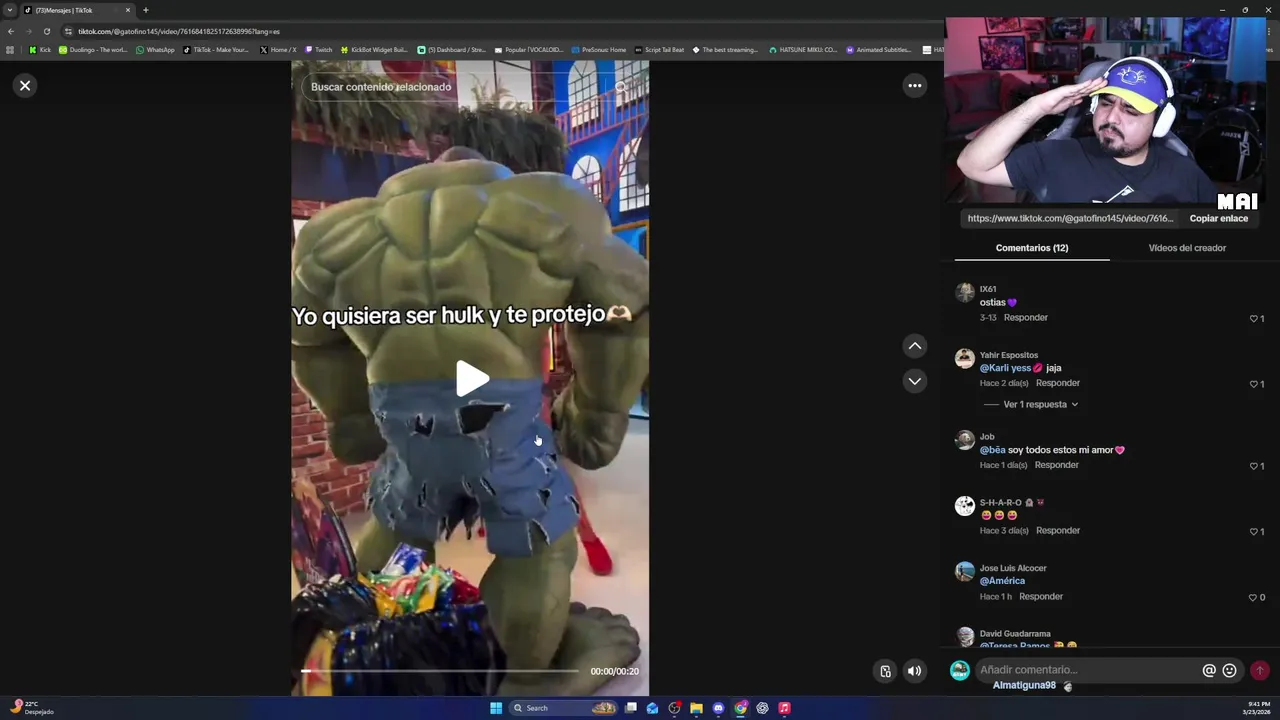This screenshot has height=720, width=1280.
Task: Click the video progress bar
Action: [x=440, y=671]
